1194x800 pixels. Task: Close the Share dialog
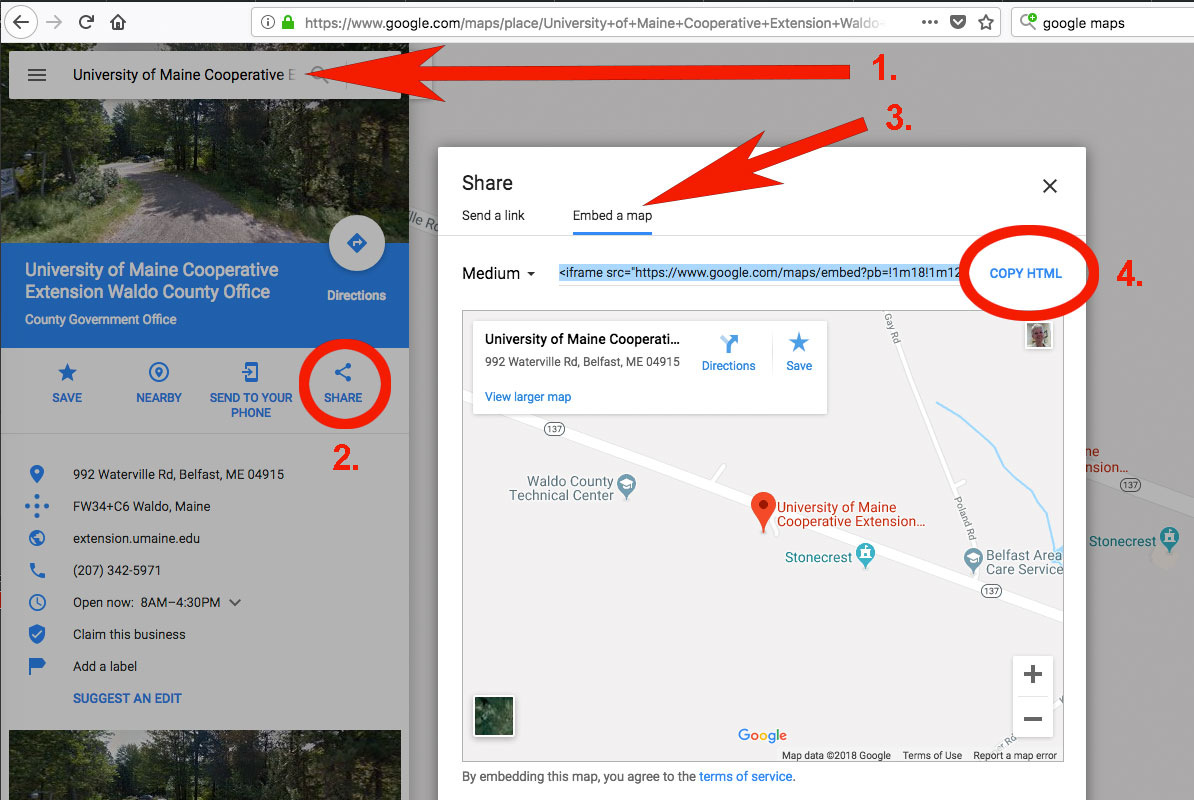coord(1049,185)
